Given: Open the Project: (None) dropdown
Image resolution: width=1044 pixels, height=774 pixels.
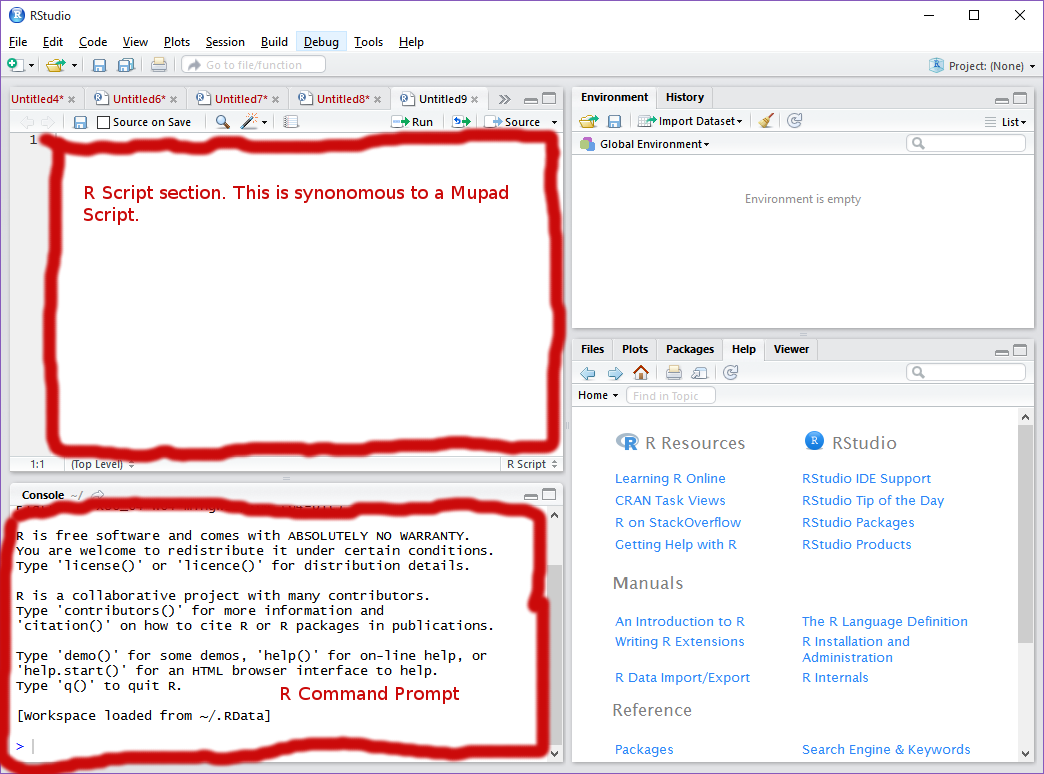Looking at the screenshot, I should (983, 65).
